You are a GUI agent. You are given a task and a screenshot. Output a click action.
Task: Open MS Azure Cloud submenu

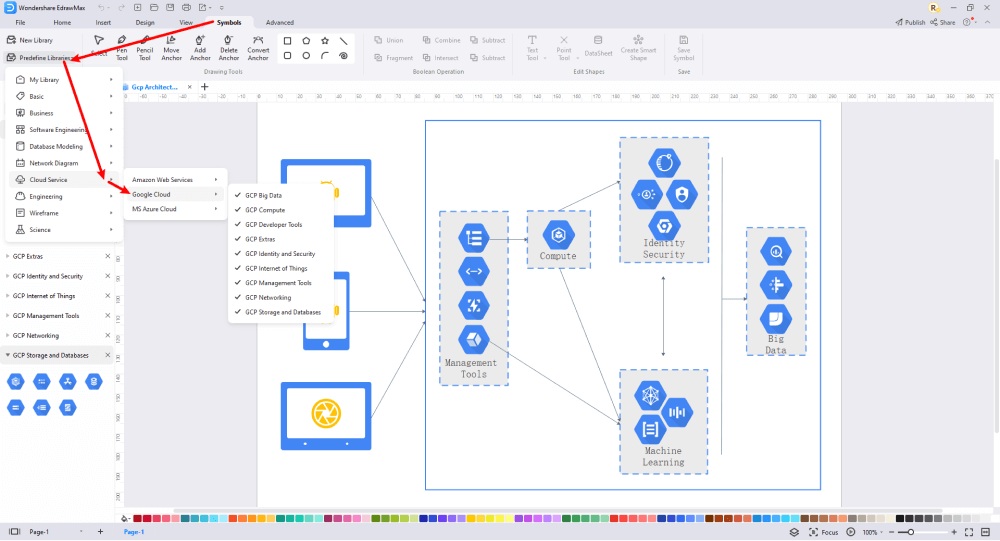[175, 209]
